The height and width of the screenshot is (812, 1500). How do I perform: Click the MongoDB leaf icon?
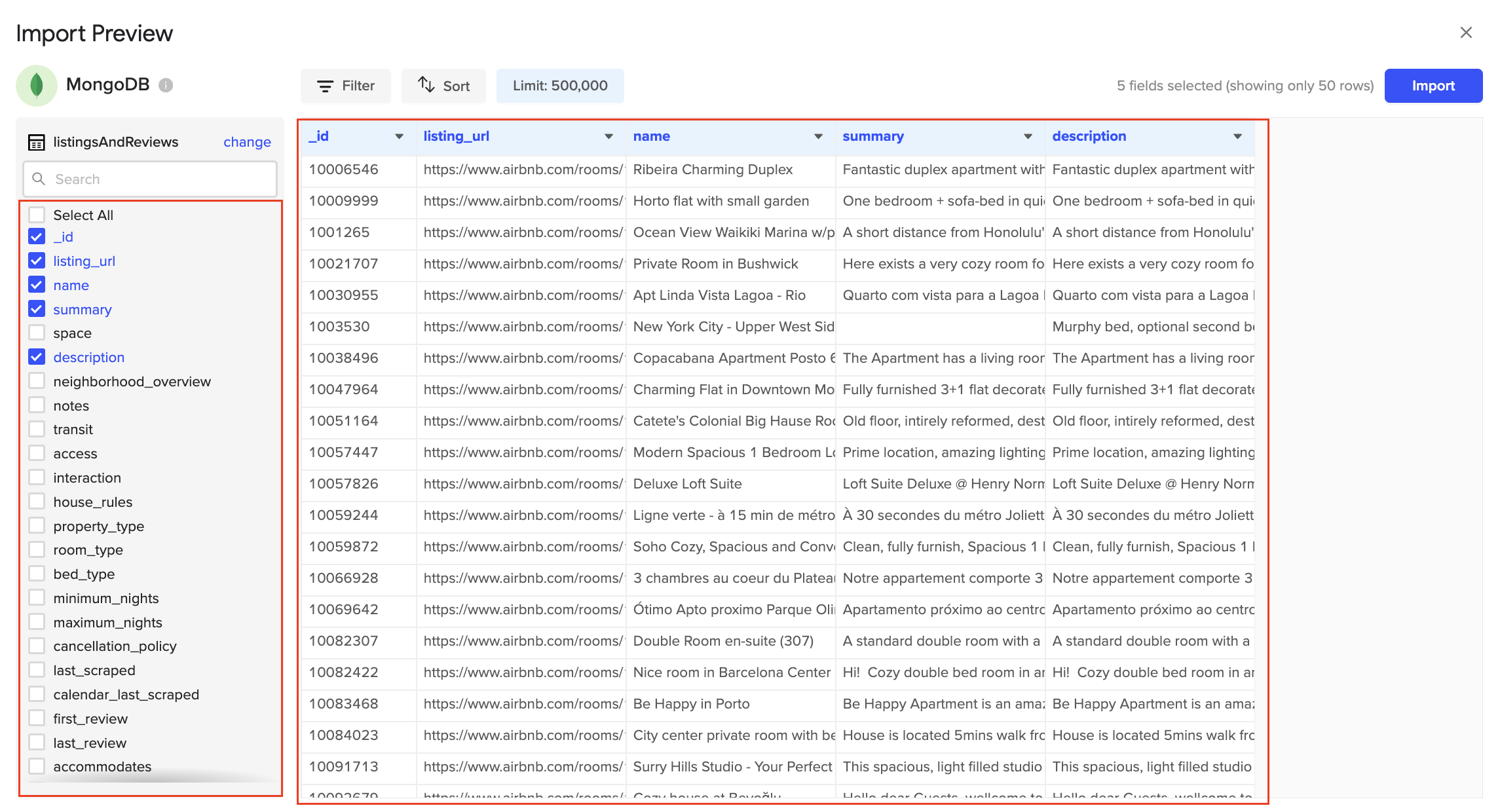(37, 85)
